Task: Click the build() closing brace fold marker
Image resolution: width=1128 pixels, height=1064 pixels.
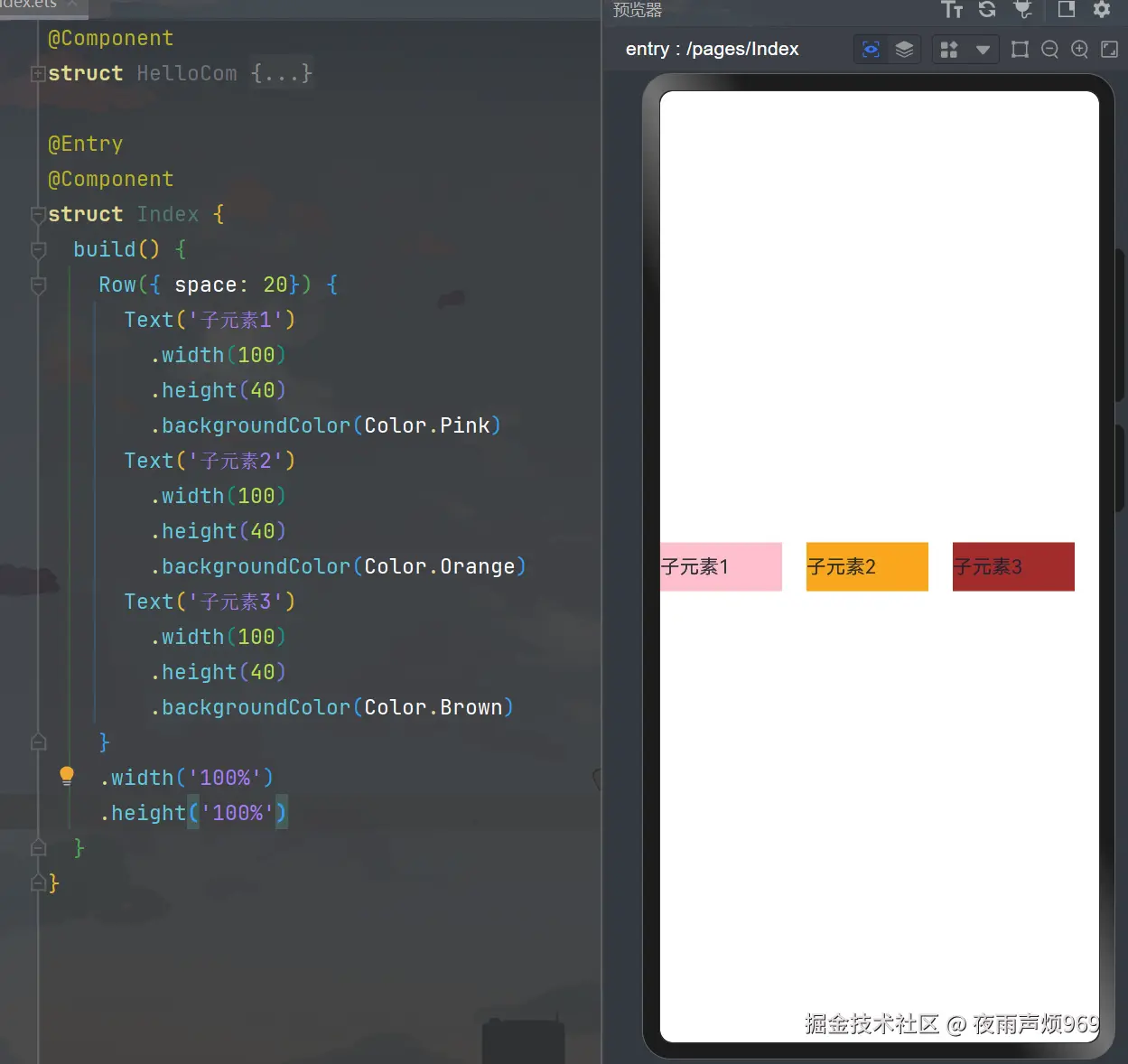Action: coord(38,848)
